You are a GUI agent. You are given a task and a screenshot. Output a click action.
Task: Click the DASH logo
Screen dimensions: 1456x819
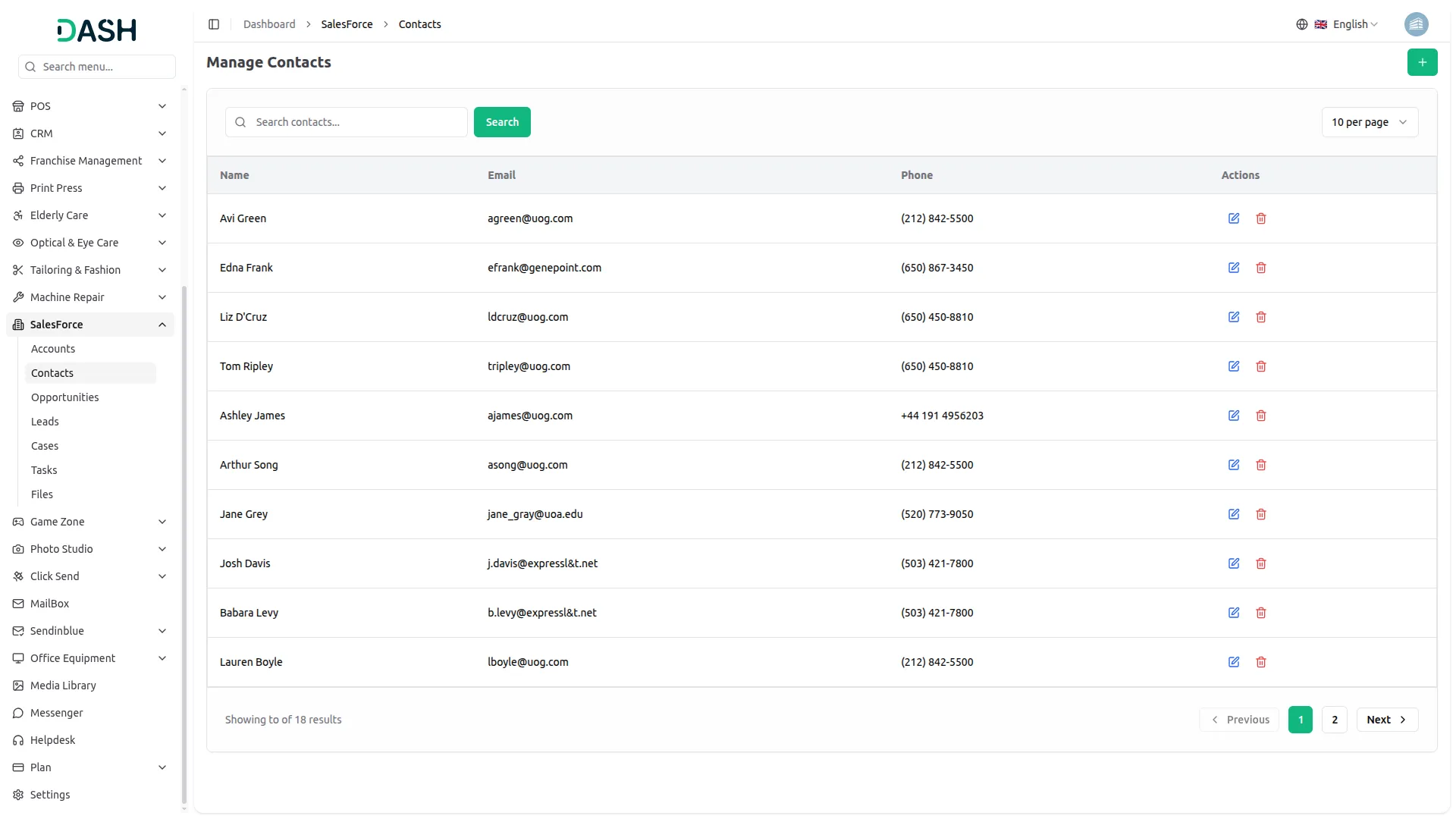pos(96,30)
